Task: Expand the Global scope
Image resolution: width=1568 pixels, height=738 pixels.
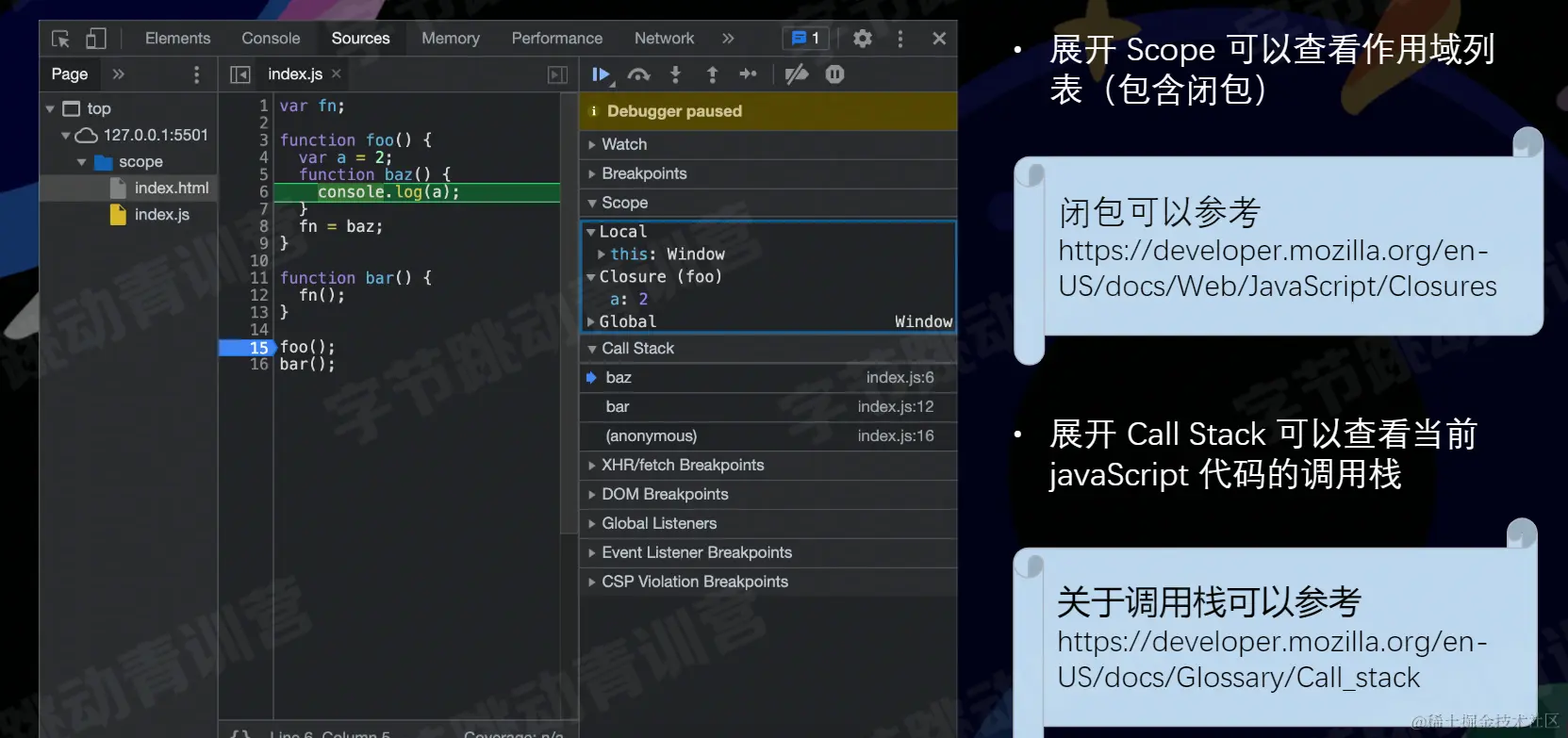Action: coord(591,322)
